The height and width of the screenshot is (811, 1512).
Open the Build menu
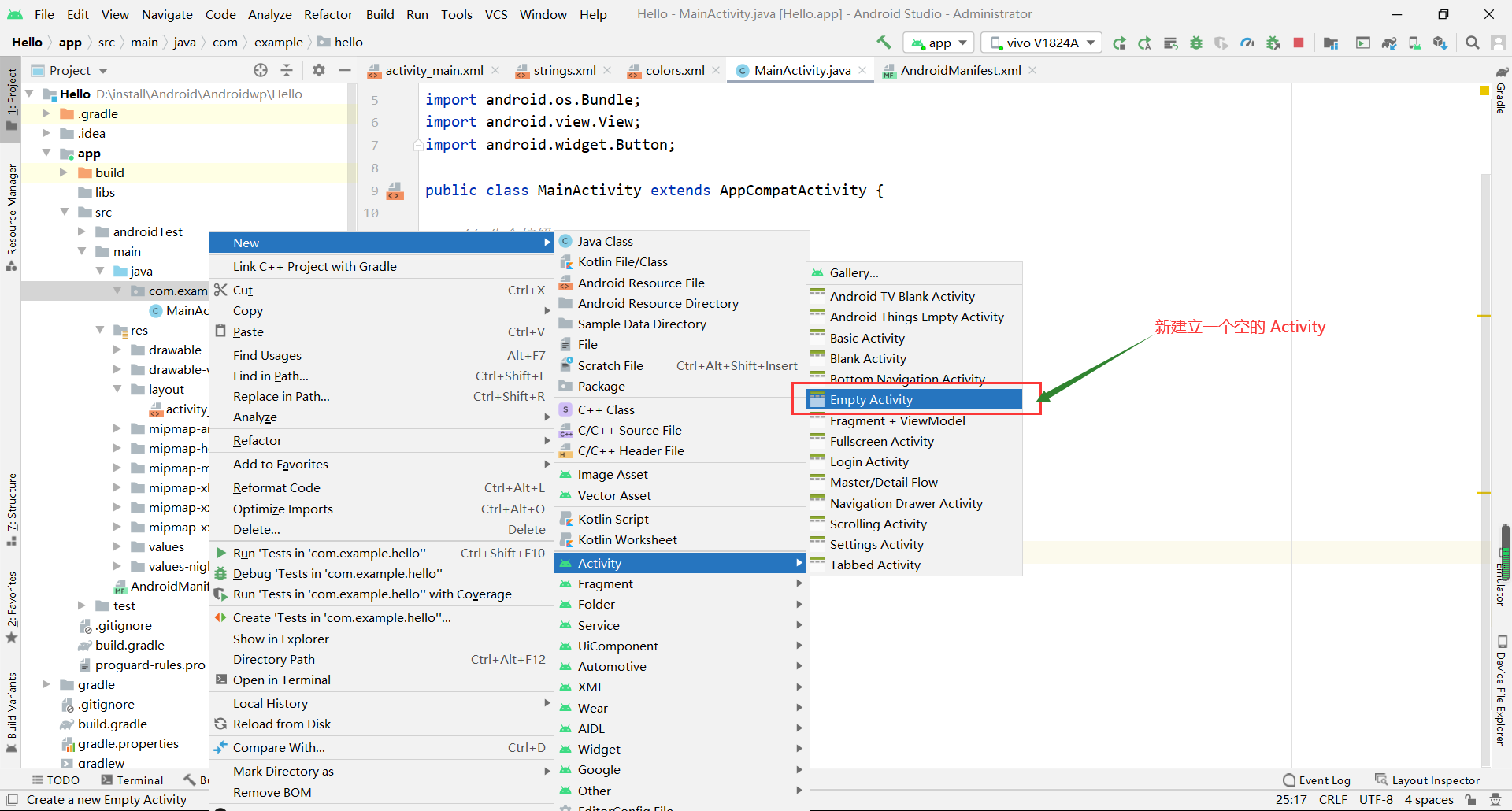tap(380, 14)
